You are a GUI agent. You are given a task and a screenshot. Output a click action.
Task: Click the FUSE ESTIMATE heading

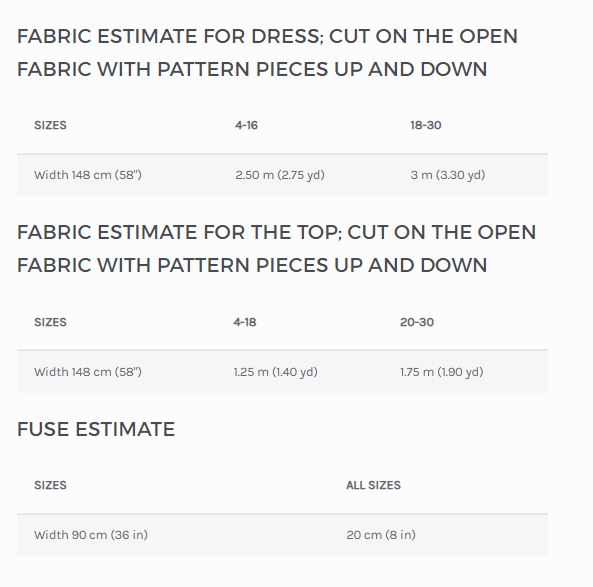[x=96, y=429]
